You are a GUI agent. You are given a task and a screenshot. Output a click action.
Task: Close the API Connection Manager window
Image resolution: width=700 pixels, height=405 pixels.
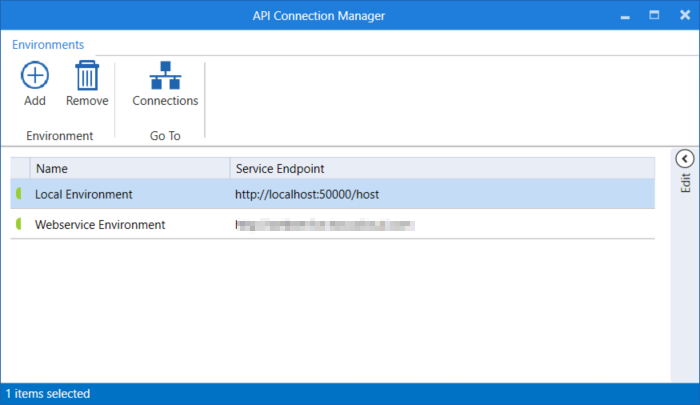pos(683,15)
